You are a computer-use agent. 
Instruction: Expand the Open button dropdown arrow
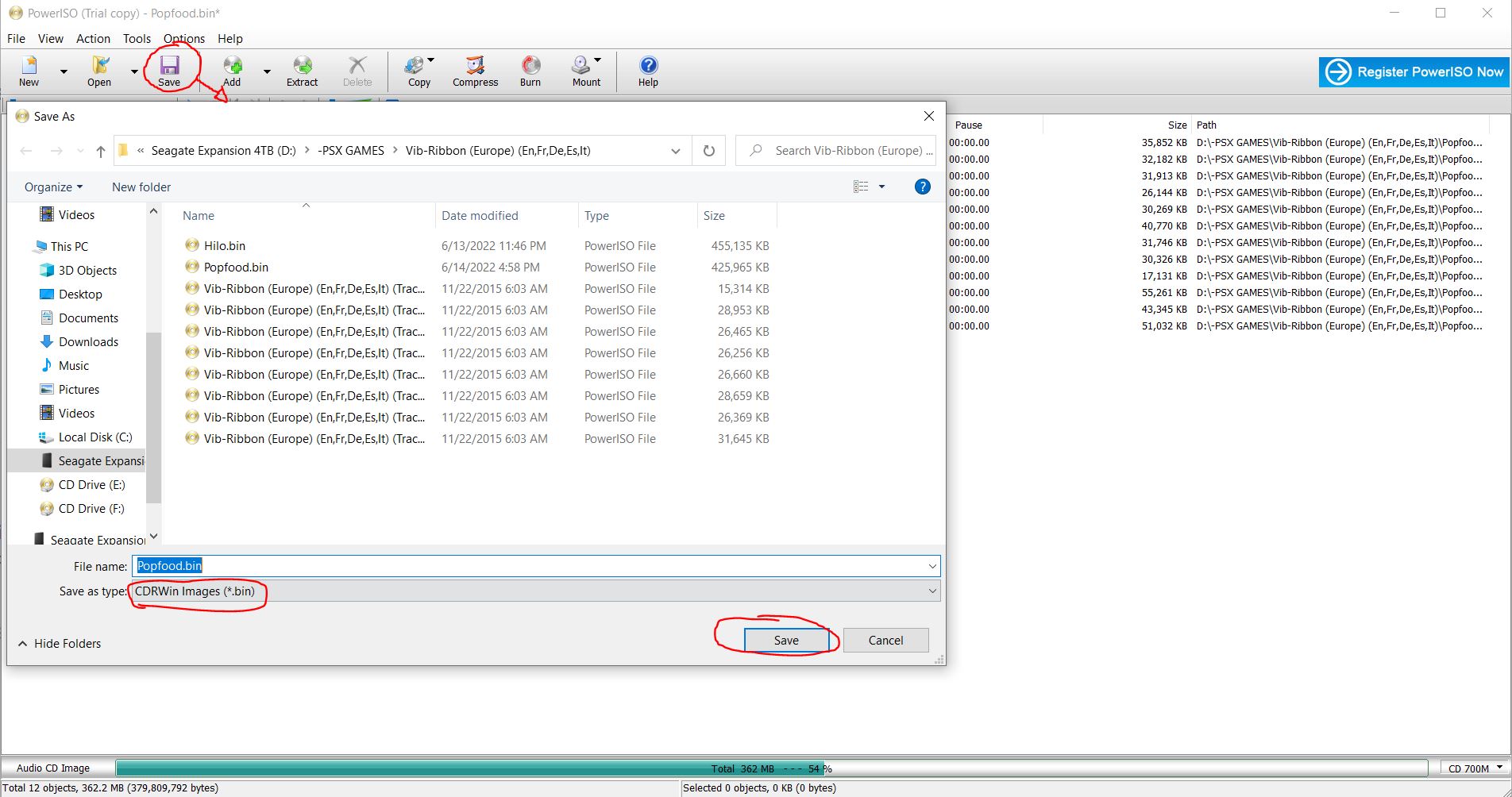pyautogui.click(x=134, y=71)
